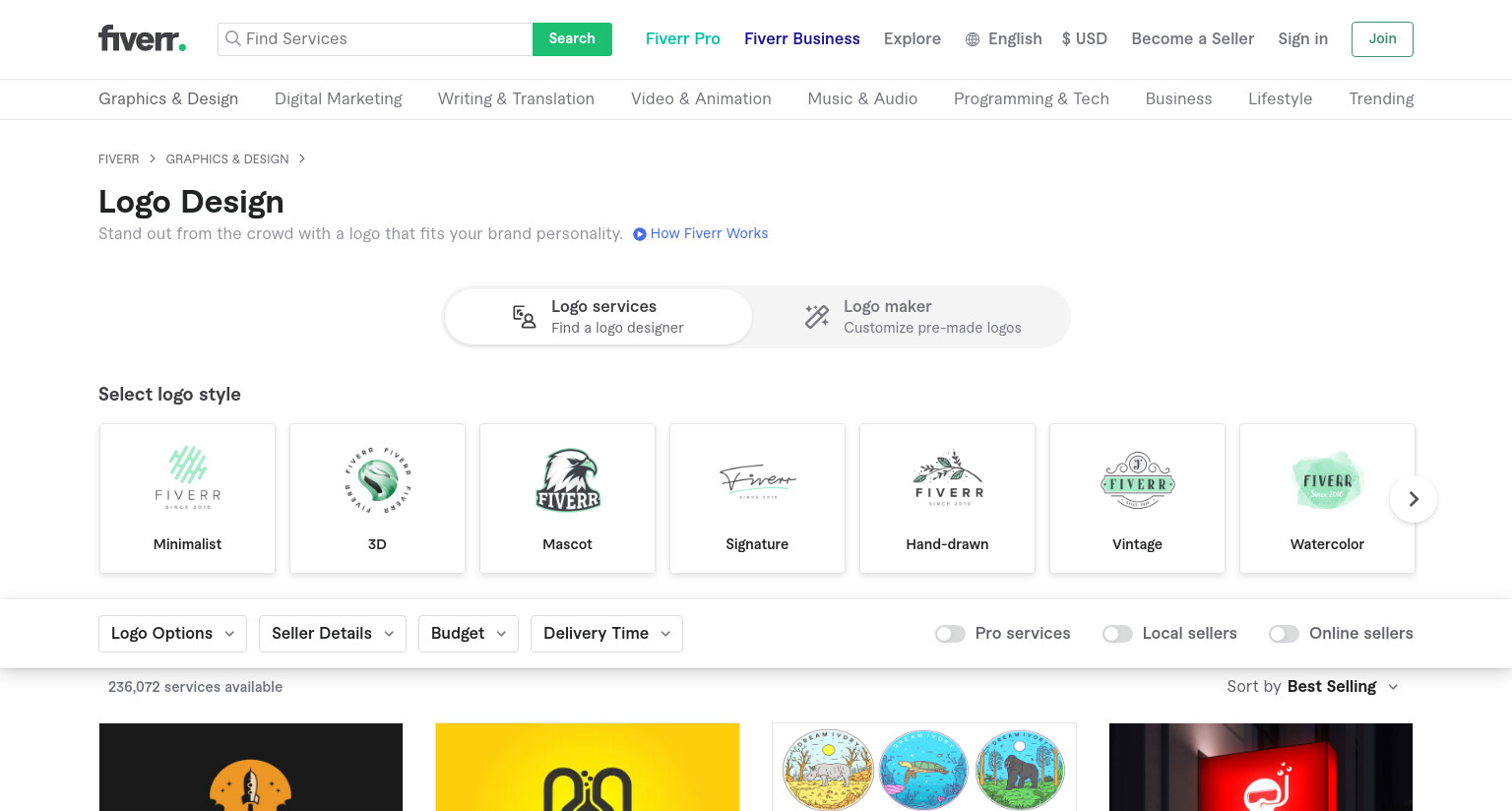Toggle the Pro services switch
The height and width of the screenshot is (811, 1512).
(x=950, y=634)
